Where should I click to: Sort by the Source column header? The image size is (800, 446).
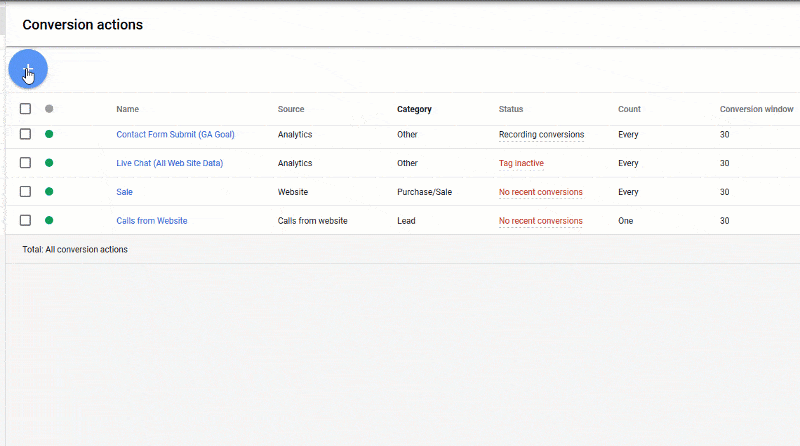point(291,109)
